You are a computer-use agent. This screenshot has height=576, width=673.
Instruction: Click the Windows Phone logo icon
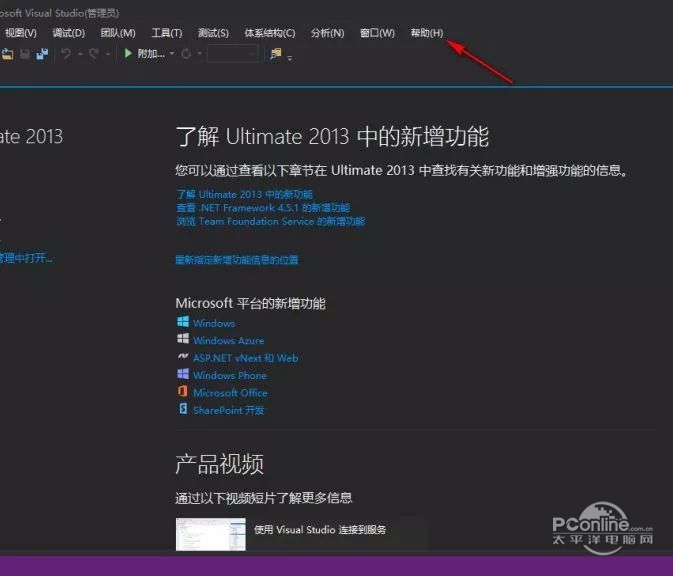click(x=183, y=373)
